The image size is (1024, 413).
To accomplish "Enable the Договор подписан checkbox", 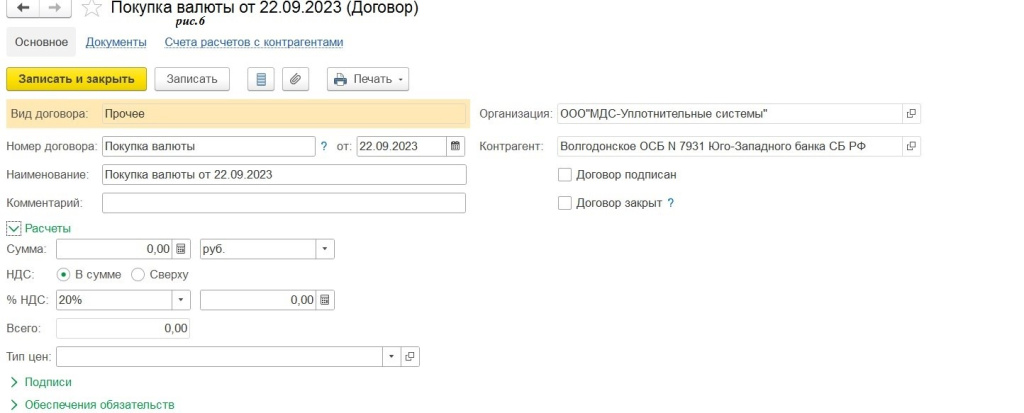I will 565,174.
